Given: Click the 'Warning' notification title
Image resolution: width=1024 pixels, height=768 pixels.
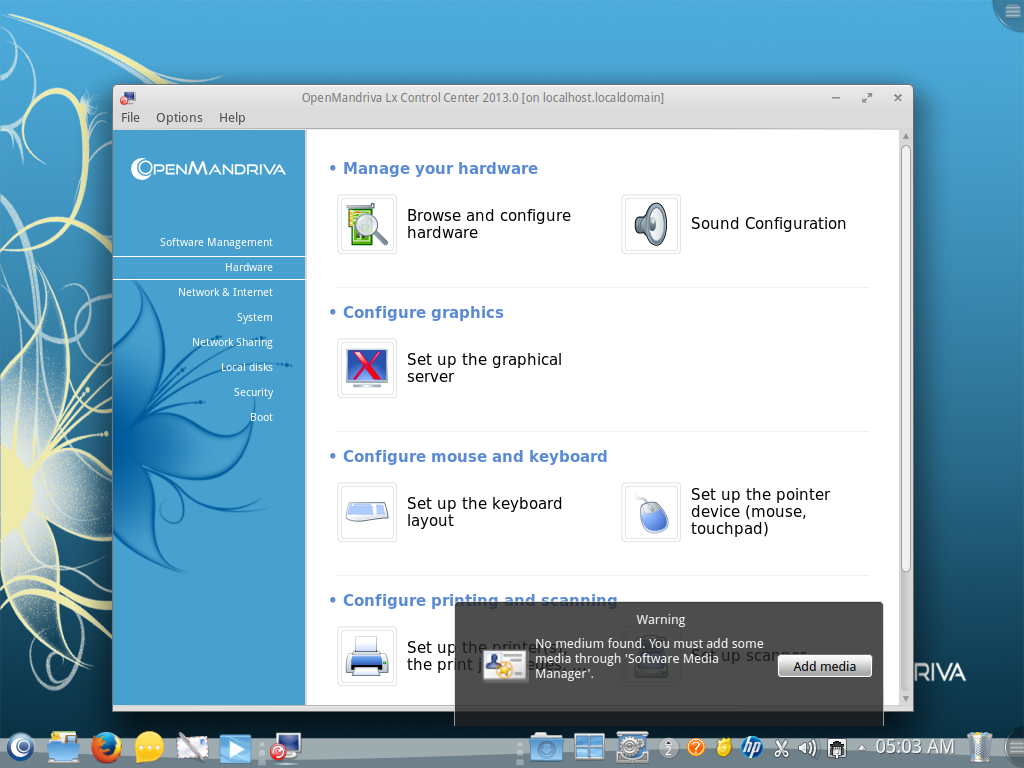Looking at the screenshot, I should 661,620.
